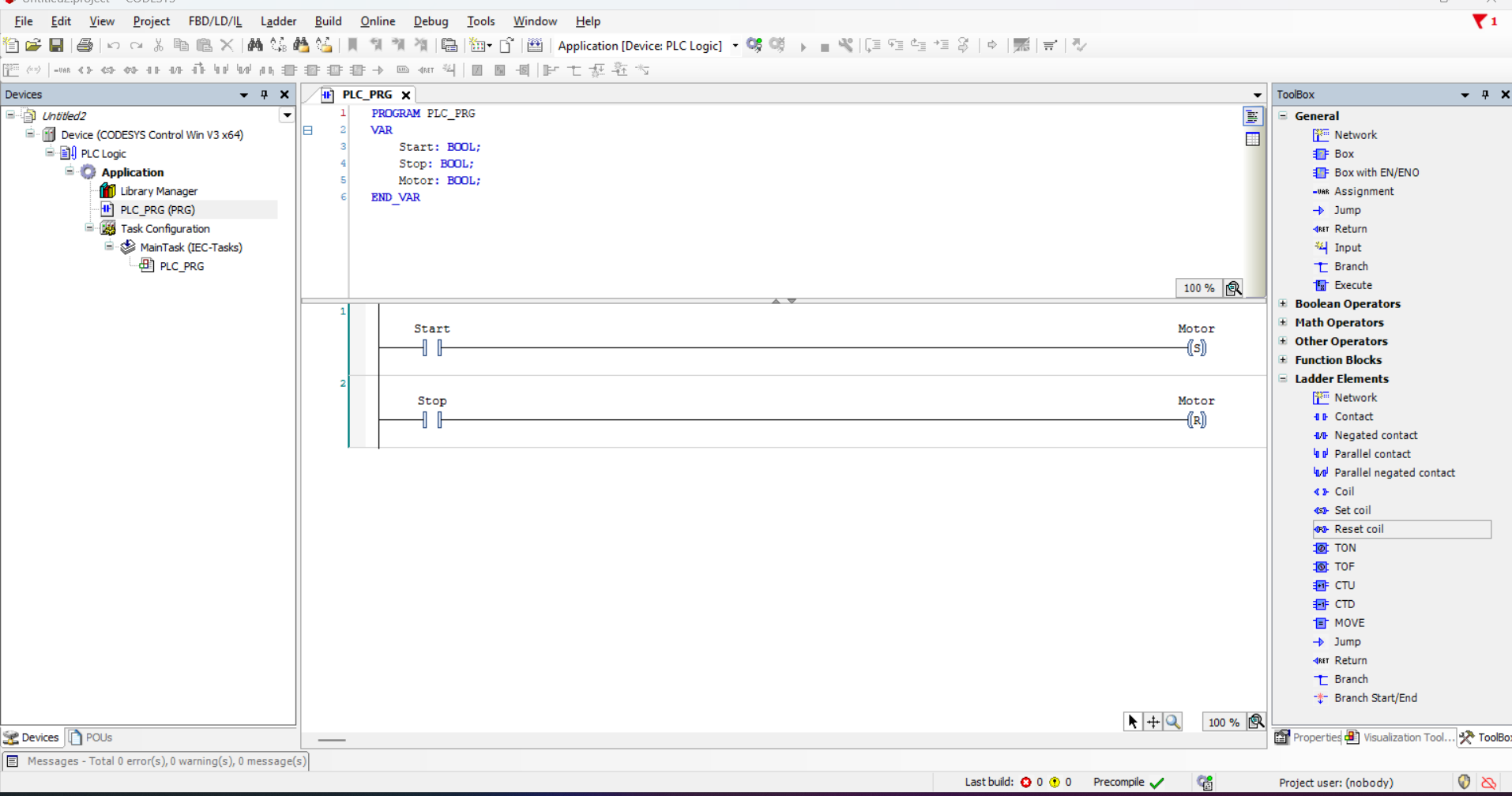Switch declaration editor to tabular view

coord(1253,139)
